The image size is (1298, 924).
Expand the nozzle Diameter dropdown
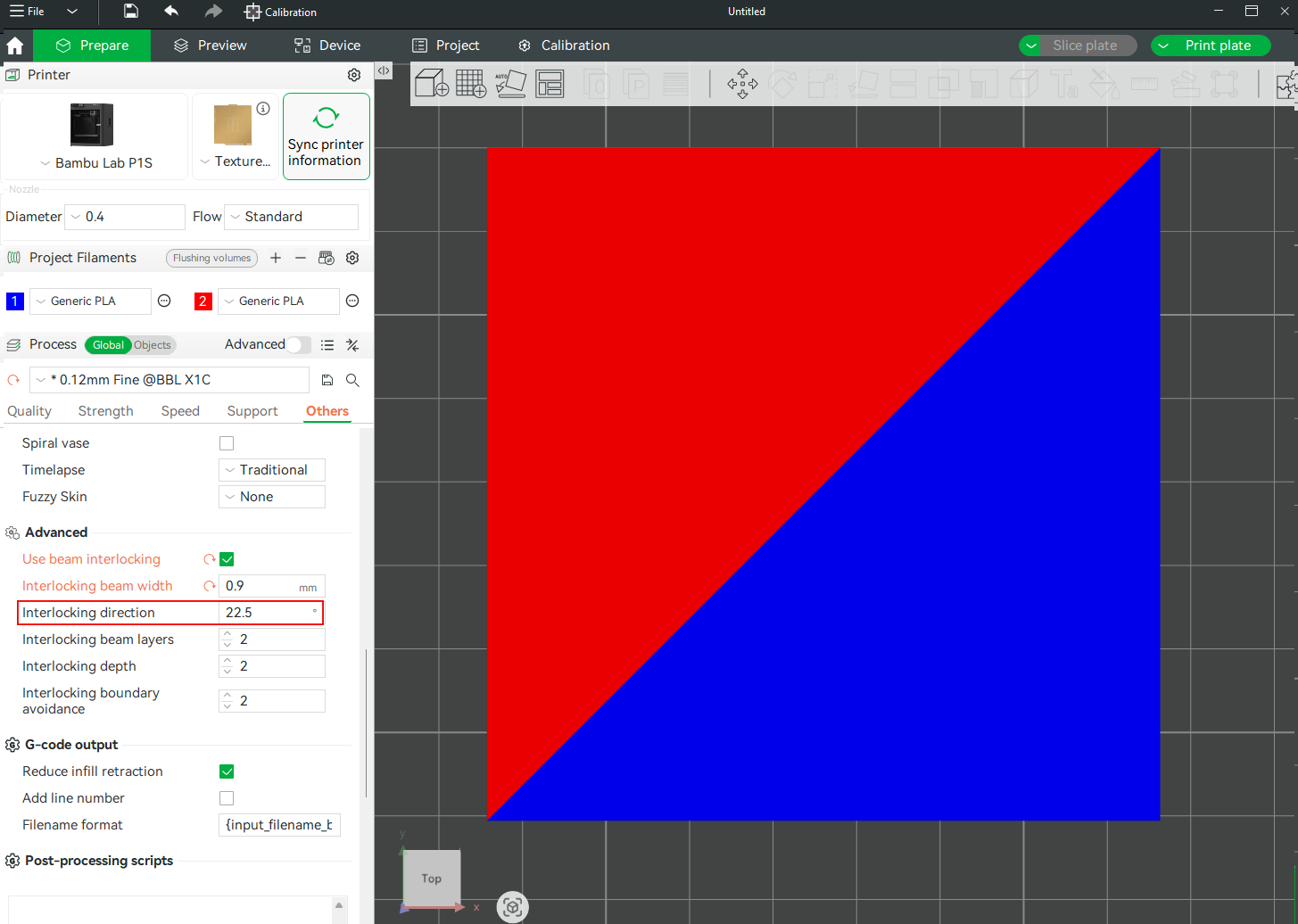[x=125, y=217]
